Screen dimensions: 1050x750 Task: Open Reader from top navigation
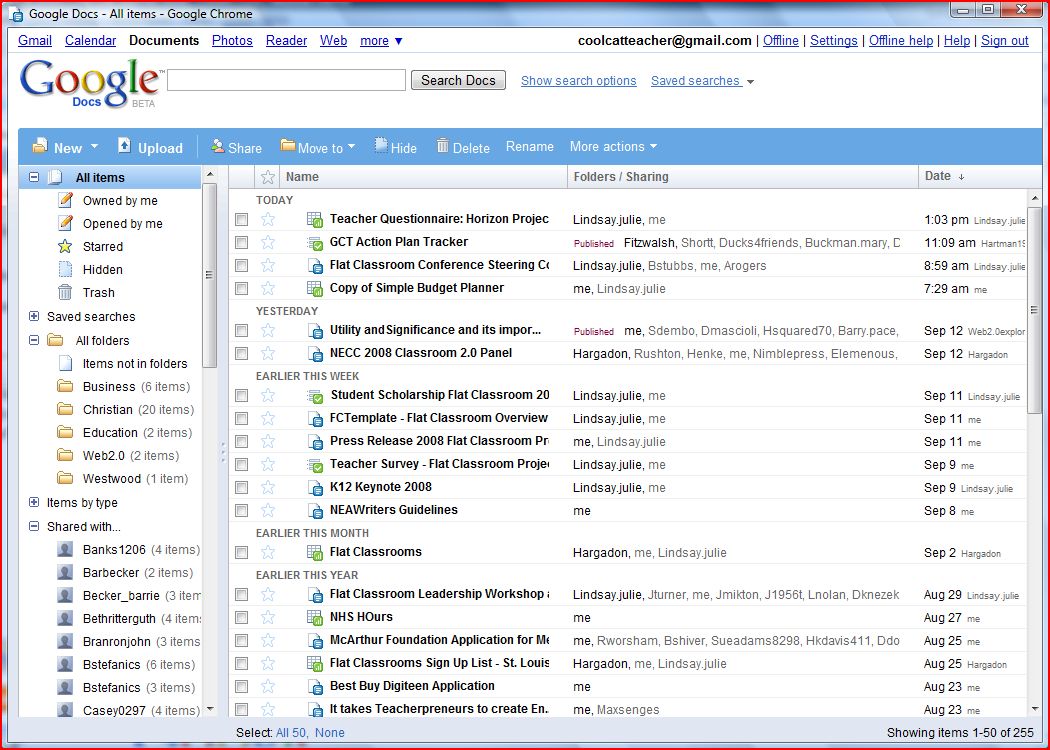(x=287, y=41)
